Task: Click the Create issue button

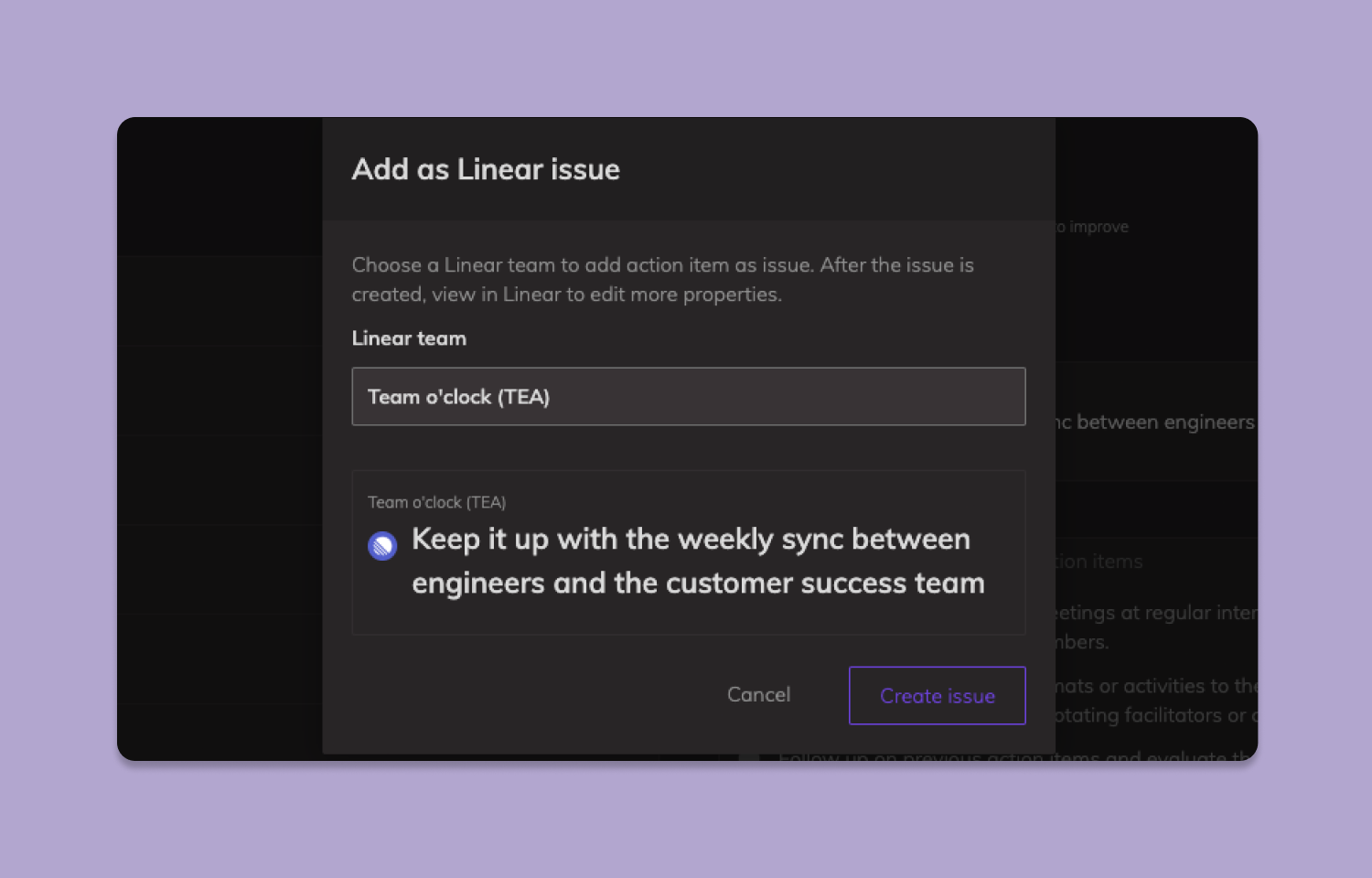Action: coord(937,695)
